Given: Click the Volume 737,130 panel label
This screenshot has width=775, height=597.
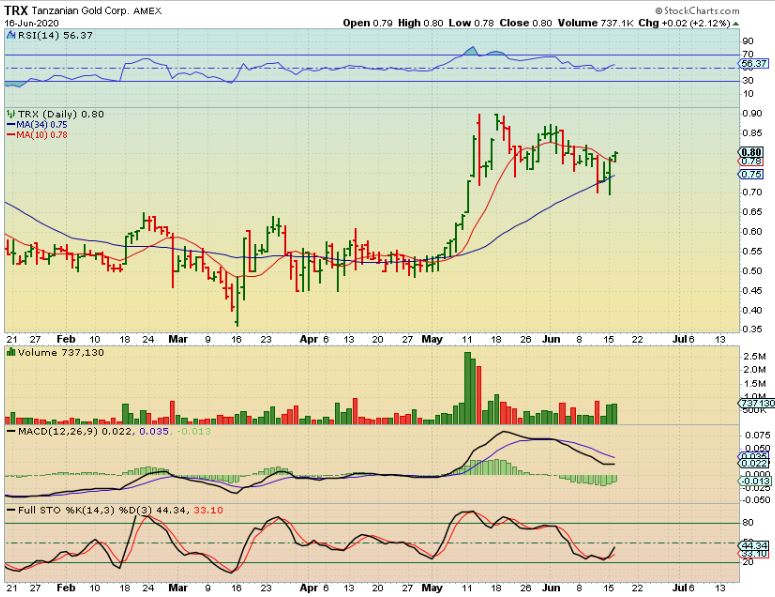Looking at the screenshot, I should pos(61,352).
